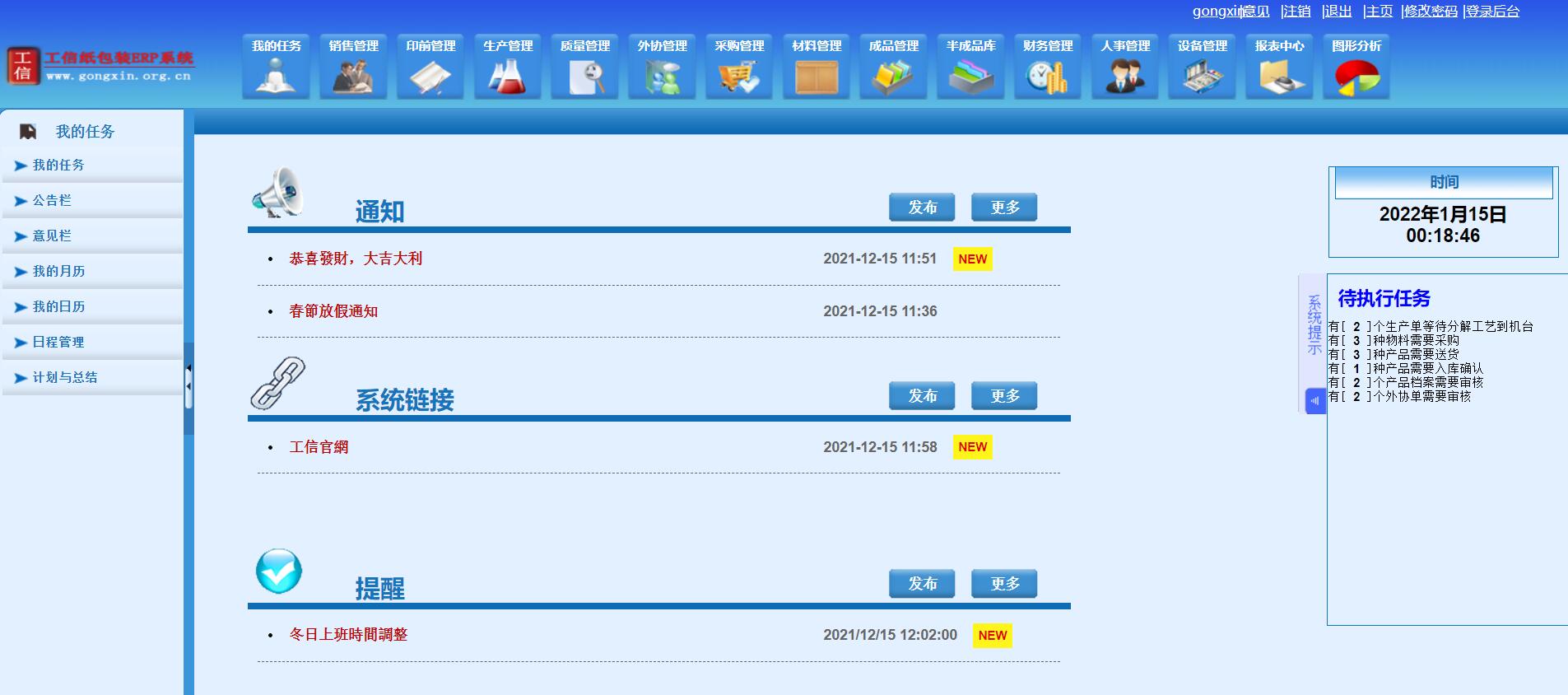Viewport: 1568px width, 695px height.
Task: Open the 材料管理 cardboard box icon
Action: pos(816,77)
